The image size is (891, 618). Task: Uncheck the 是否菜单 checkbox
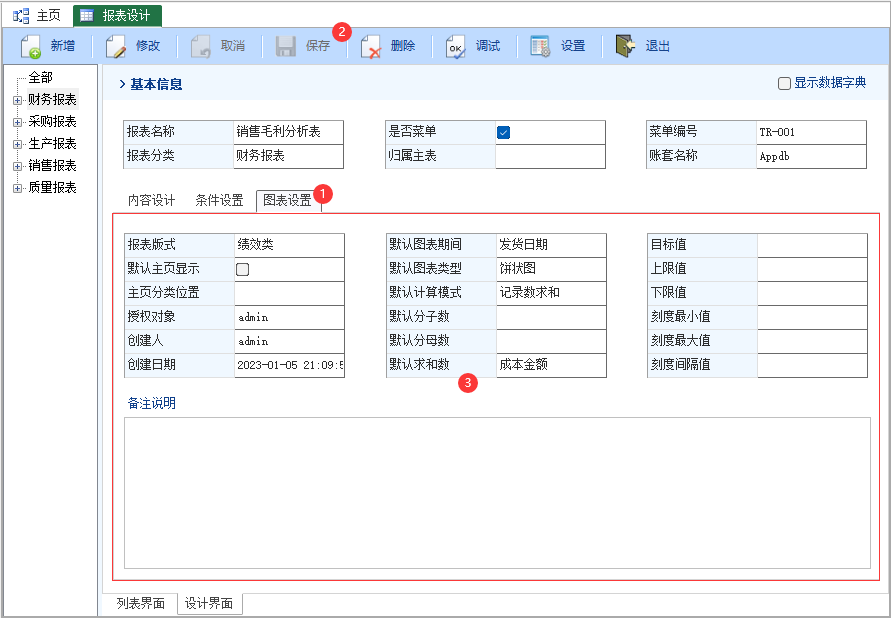(503, 132)
